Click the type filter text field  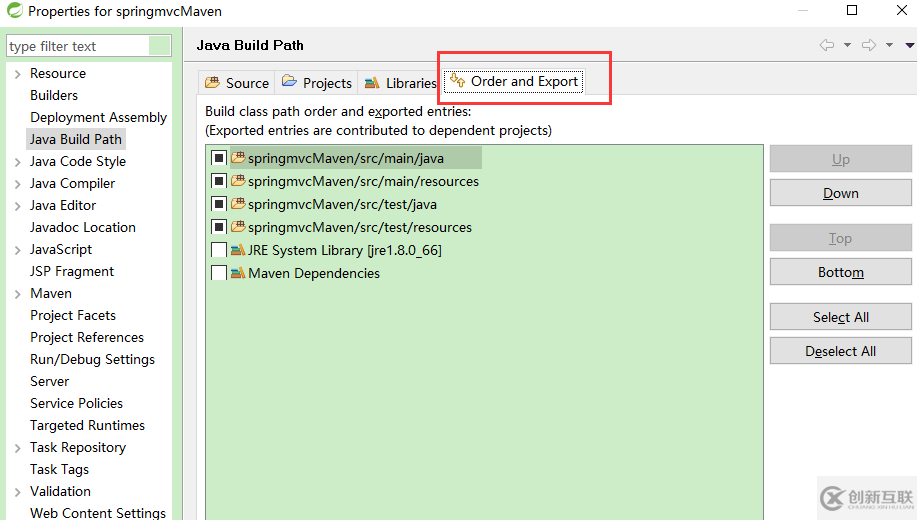[78, 46]
